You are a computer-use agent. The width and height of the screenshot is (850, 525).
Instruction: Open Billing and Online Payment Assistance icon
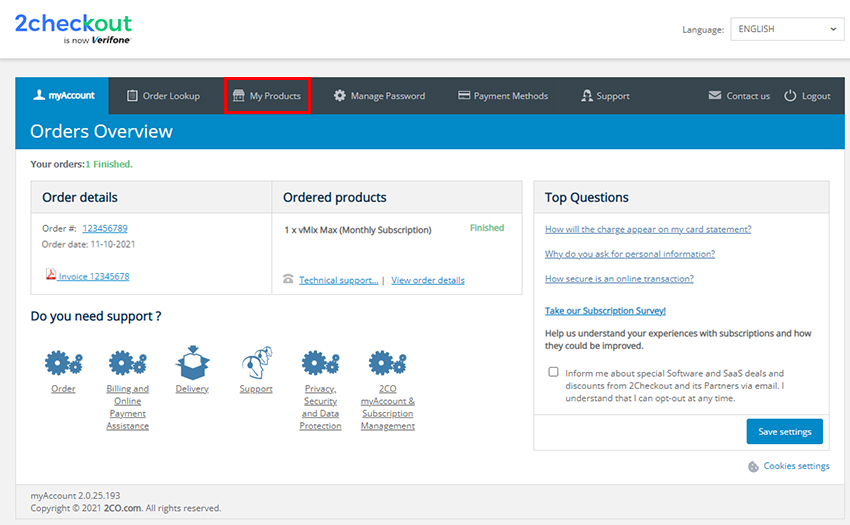click(x=127, y=362)
